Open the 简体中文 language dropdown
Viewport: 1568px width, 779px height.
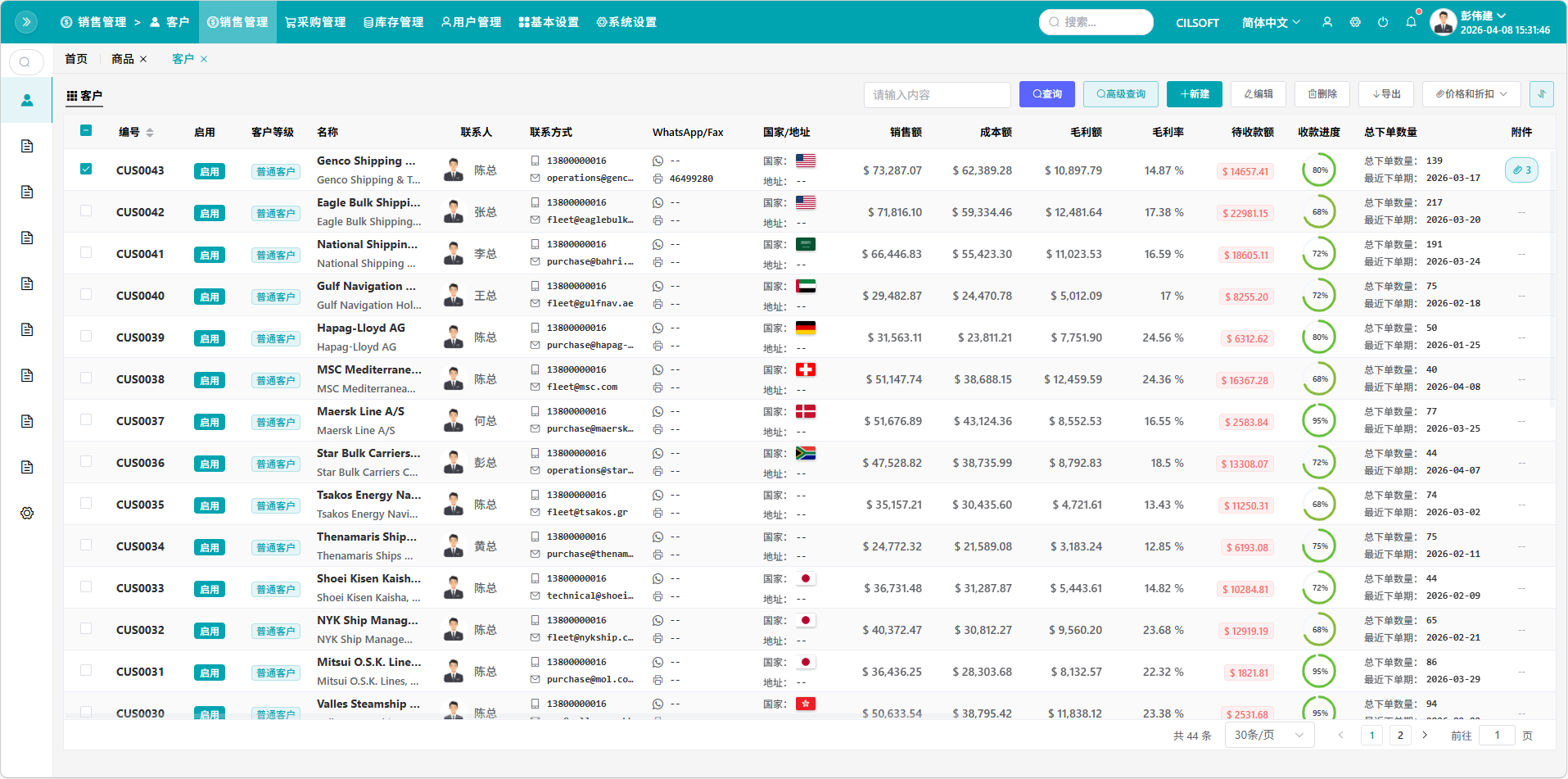coord(1270,22)
